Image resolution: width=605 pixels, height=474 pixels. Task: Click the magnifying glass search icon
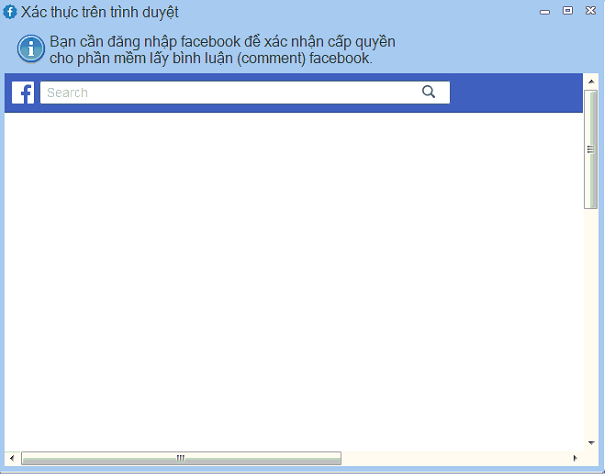point(428,92)
